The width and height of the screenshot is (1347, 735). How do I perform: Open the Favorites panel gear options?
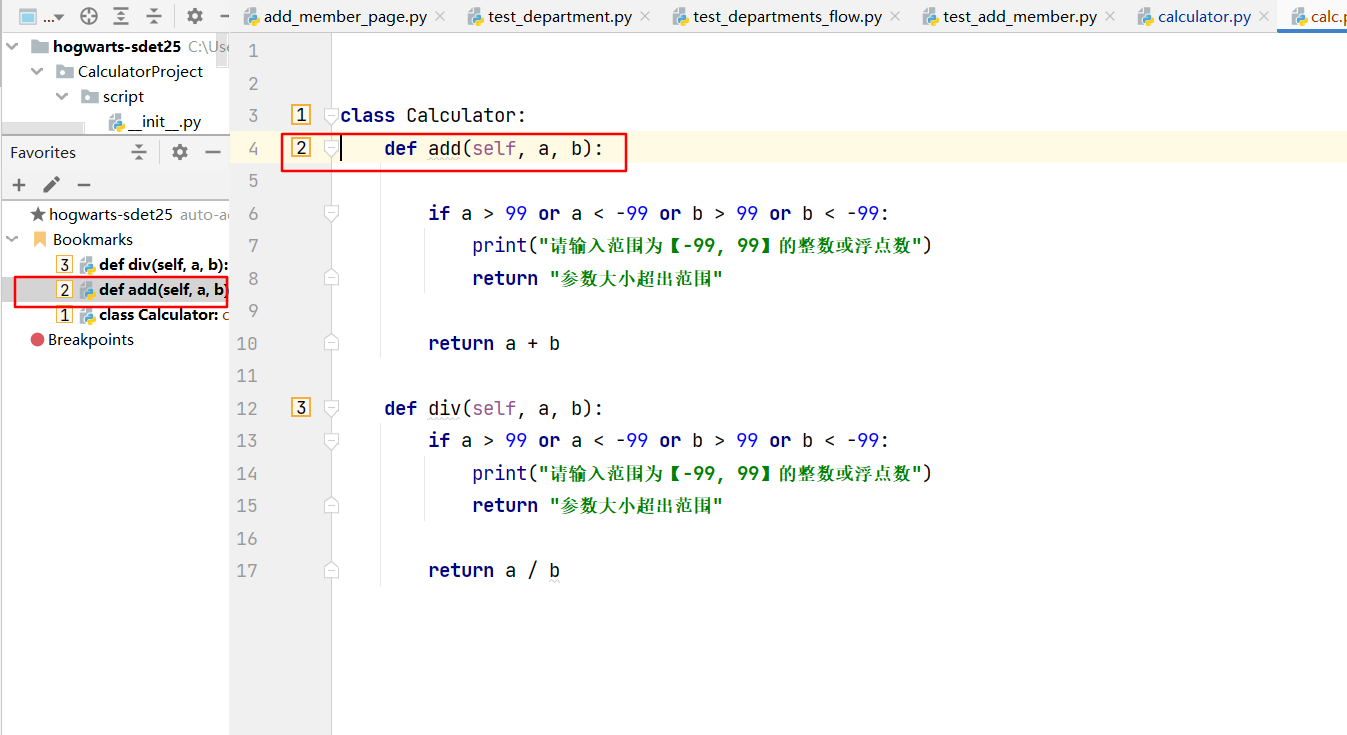click(x=180, y=152)
